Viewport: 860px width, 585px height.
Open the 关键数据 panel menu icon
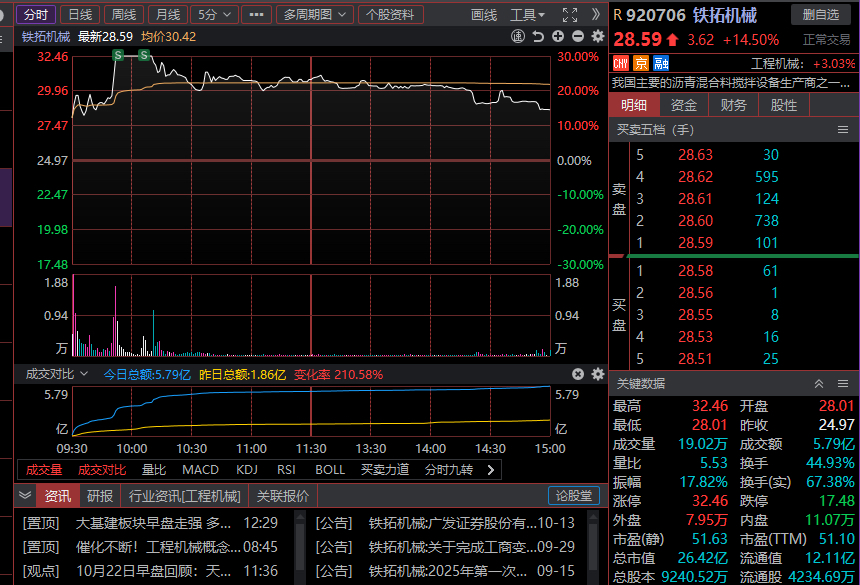pos(843,383)
